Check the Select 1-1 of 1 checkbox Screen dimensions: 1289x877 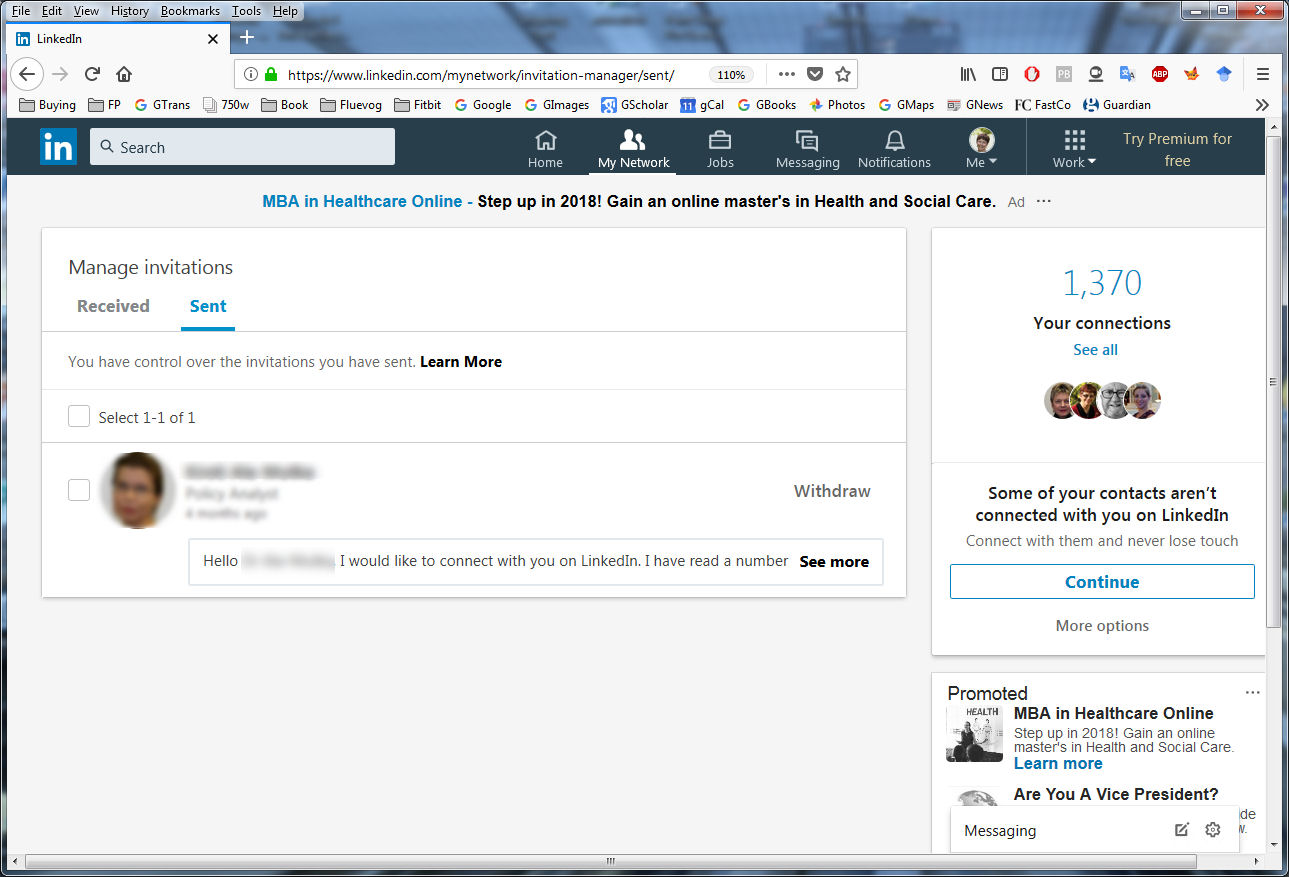[79, 416]
